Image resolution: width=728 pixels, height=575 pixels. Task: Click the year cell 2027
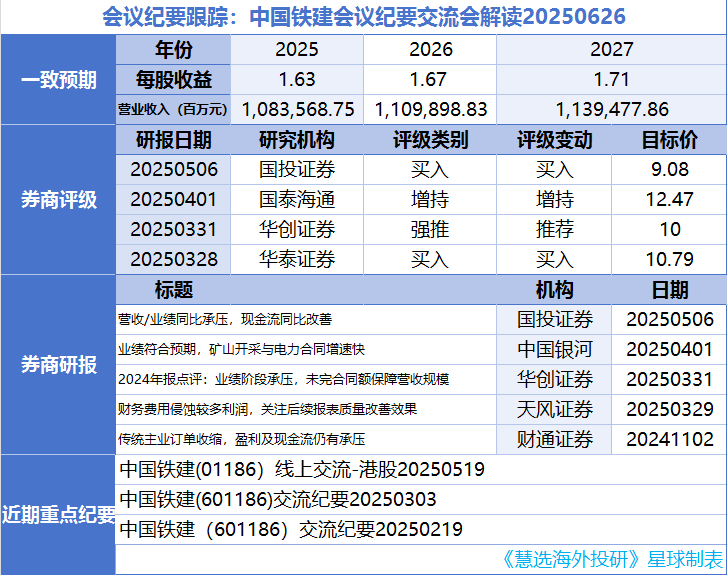[x=611, y=49]
